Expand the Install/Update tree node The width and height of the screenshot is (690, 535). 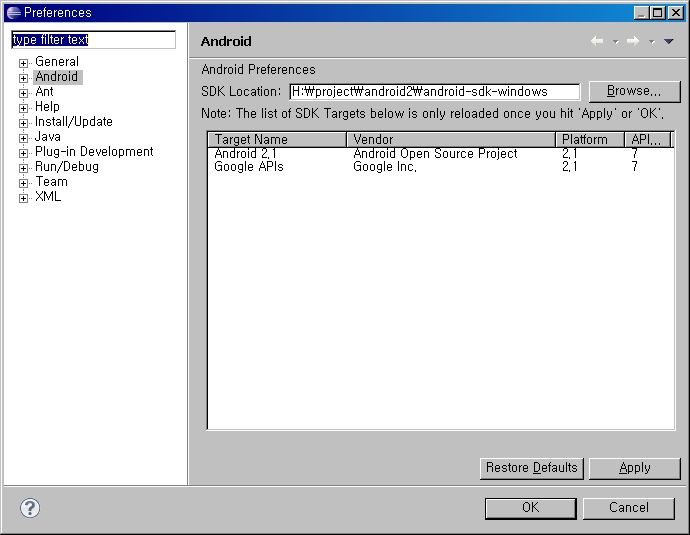click(23, 123)
